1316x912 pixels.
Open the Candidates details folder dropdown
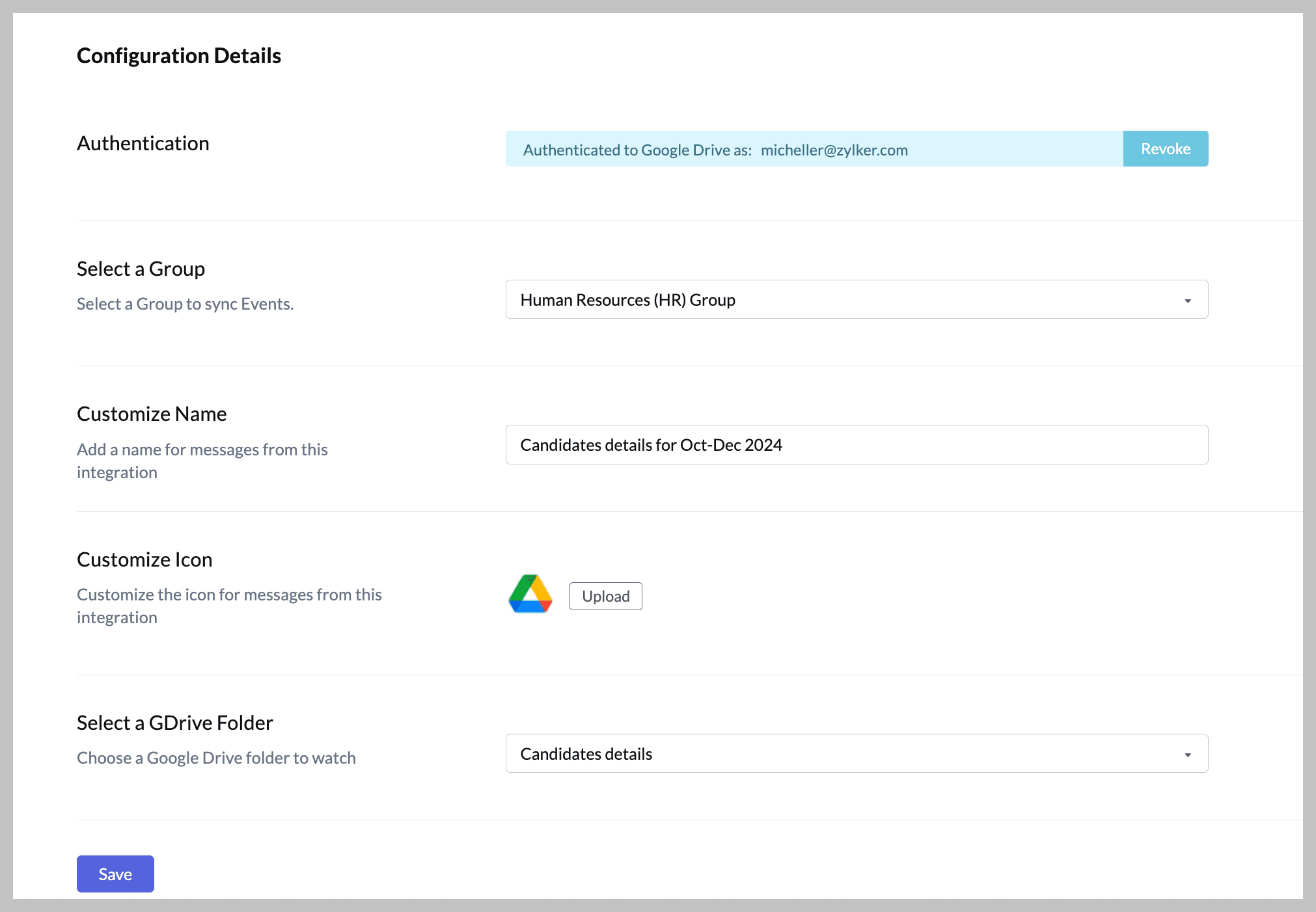click(x=856, y=754)
